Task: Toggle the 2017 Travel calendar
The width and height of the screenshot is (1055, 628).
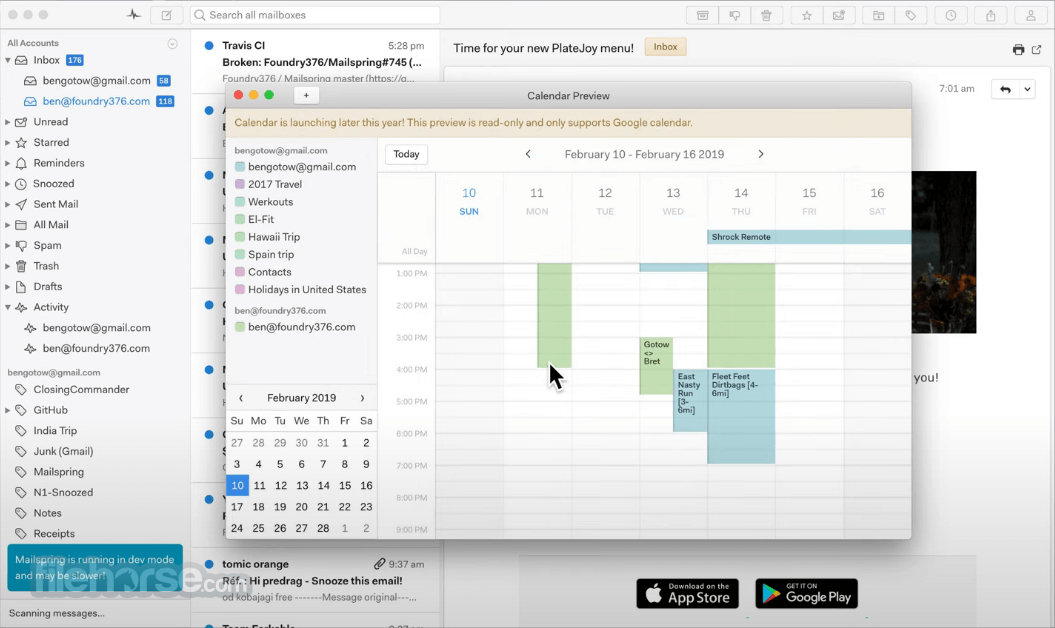Action: coord(240,184)
